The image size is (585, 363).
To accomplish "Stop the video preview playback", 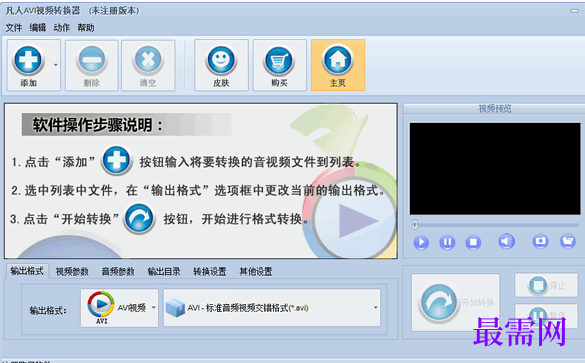I will [473, 242].
